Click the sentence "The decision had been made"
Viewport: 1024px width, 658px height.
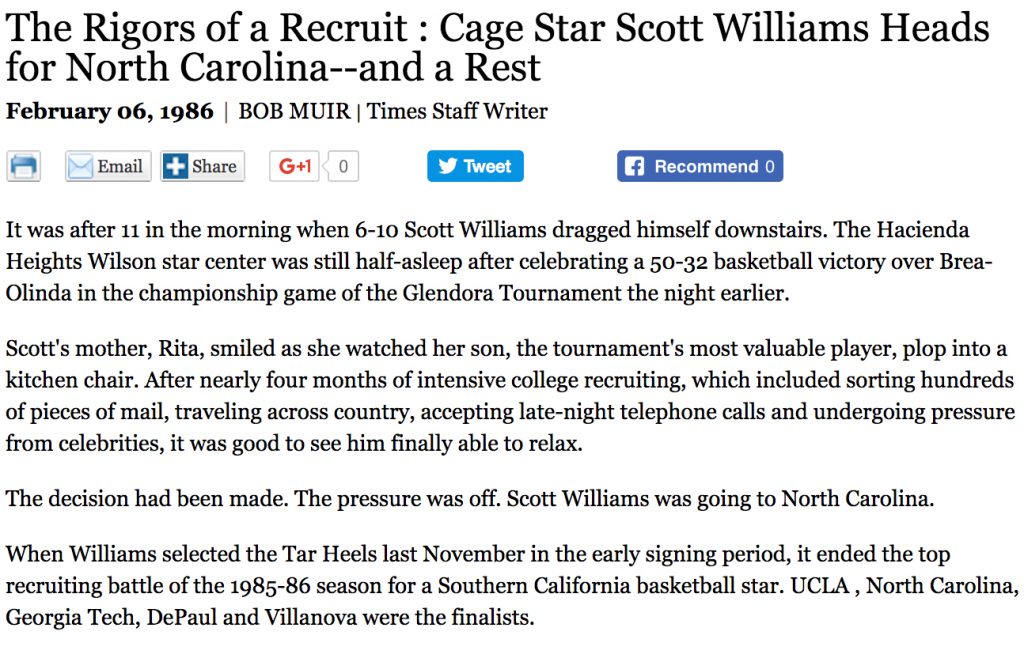[146, 499]
